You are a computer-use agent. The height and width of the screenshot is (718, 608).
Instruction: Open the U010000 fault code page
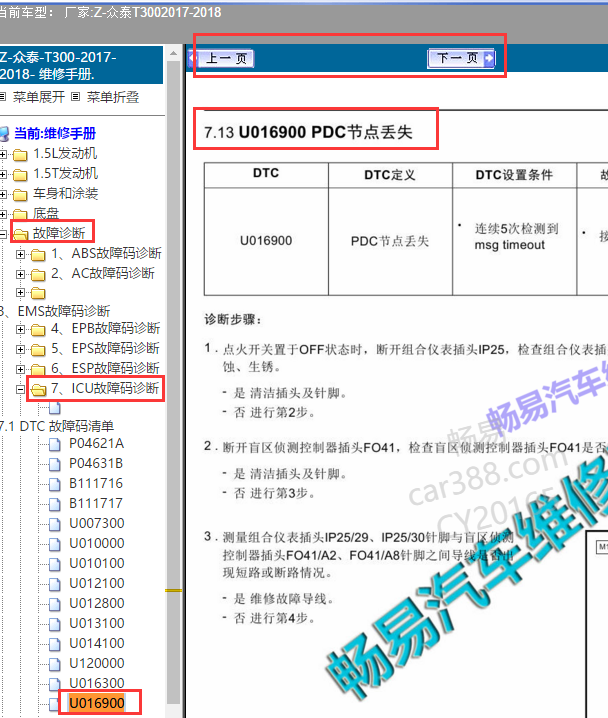click(x=97, y=544)
